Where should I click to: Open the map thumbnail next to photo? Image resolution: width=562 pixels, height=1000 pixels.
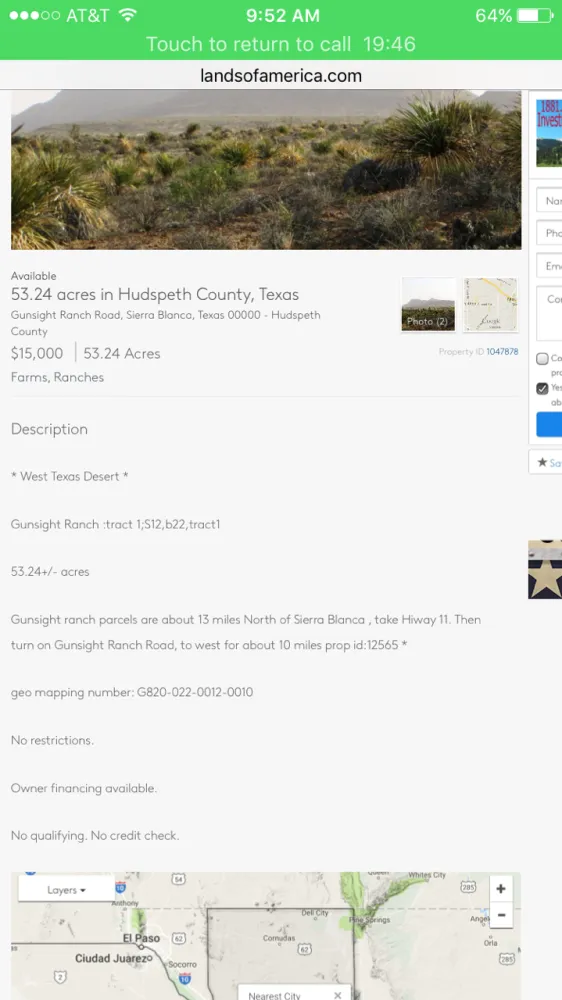(x=490, y=304)
